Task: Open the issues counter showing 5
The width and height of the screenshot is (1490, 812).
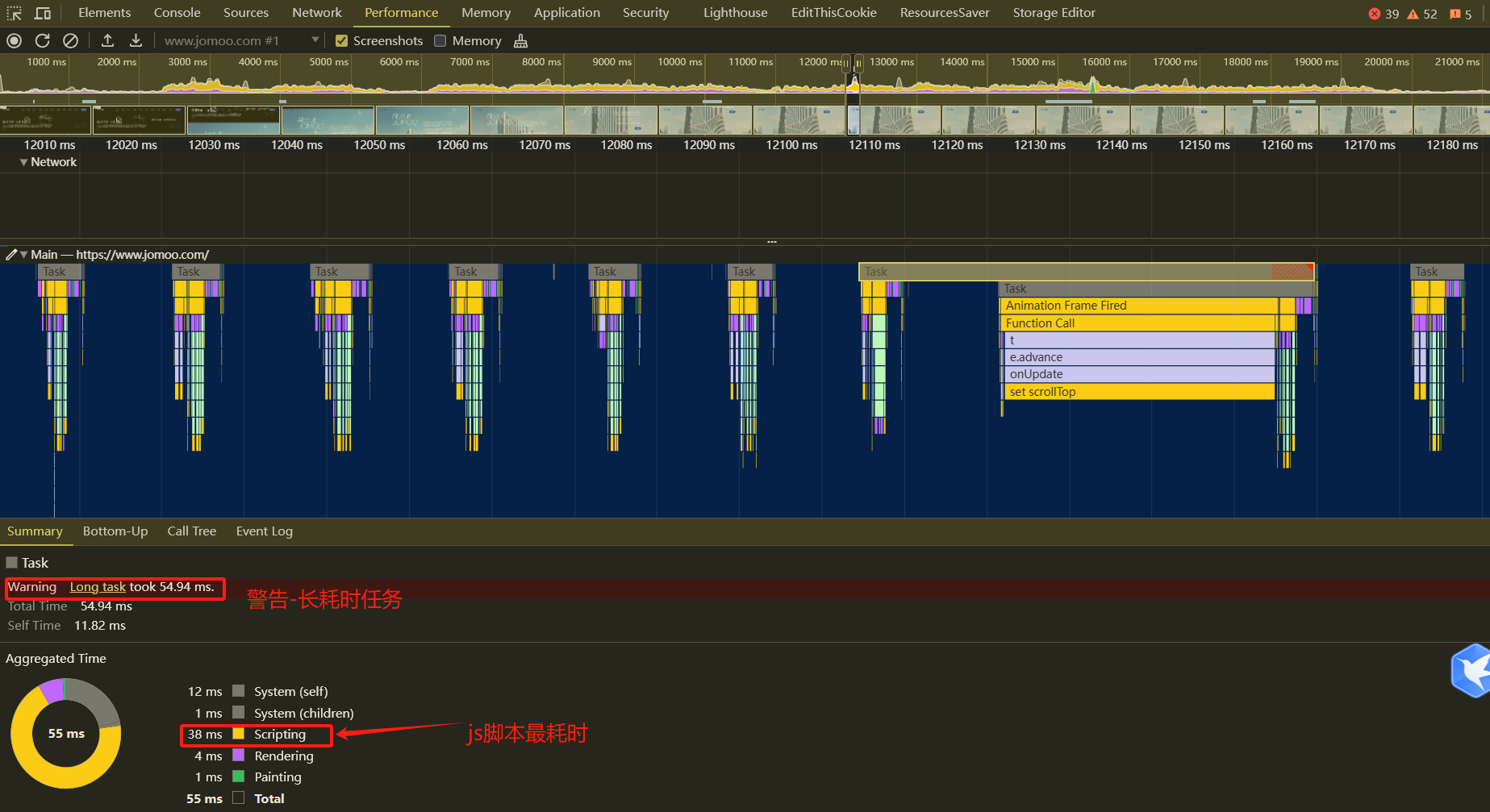Action: tap(1461, 14)
